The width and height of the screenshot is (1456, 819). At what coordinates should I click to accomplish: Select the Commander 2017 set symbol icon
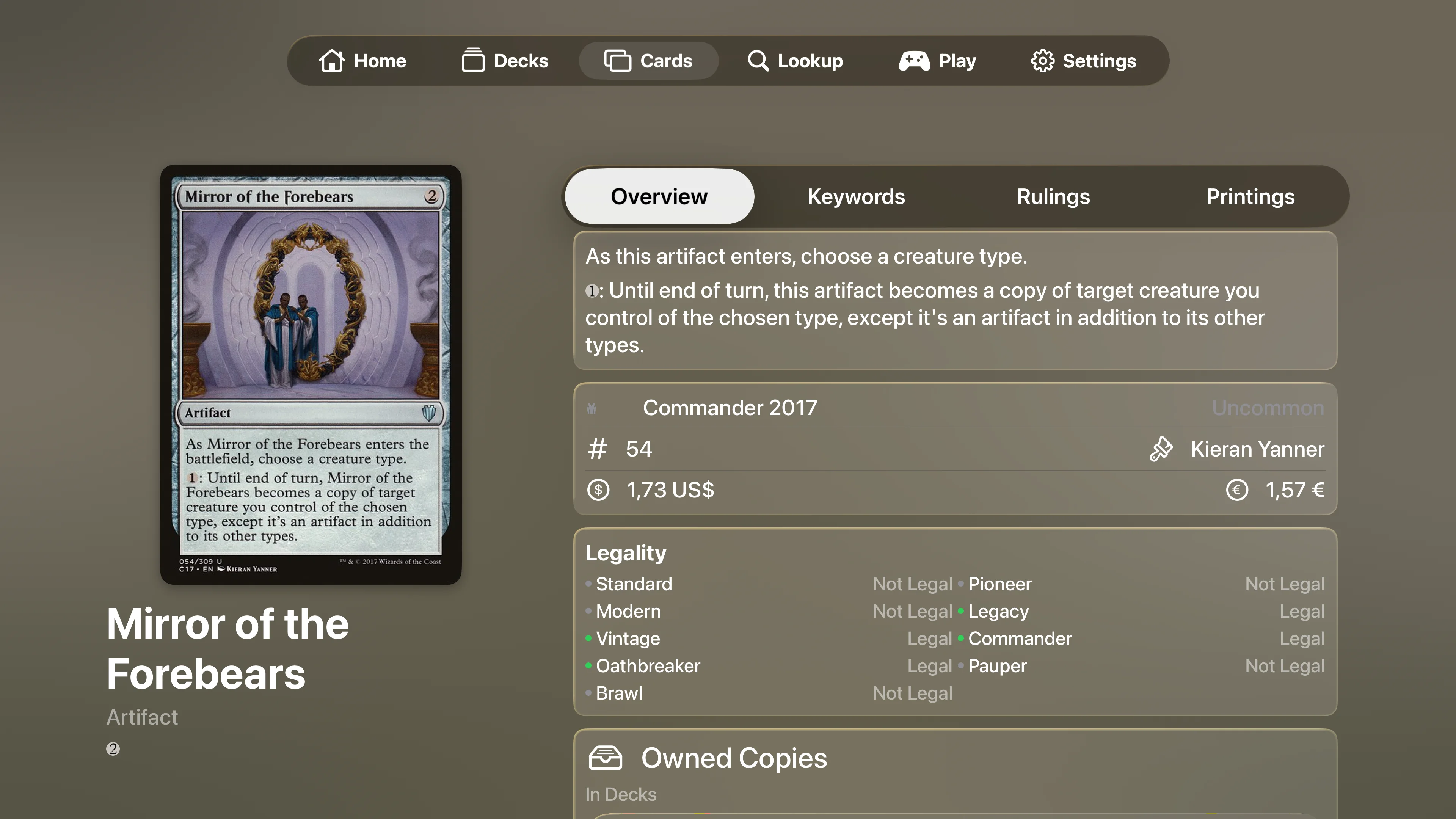click(591, 408)
